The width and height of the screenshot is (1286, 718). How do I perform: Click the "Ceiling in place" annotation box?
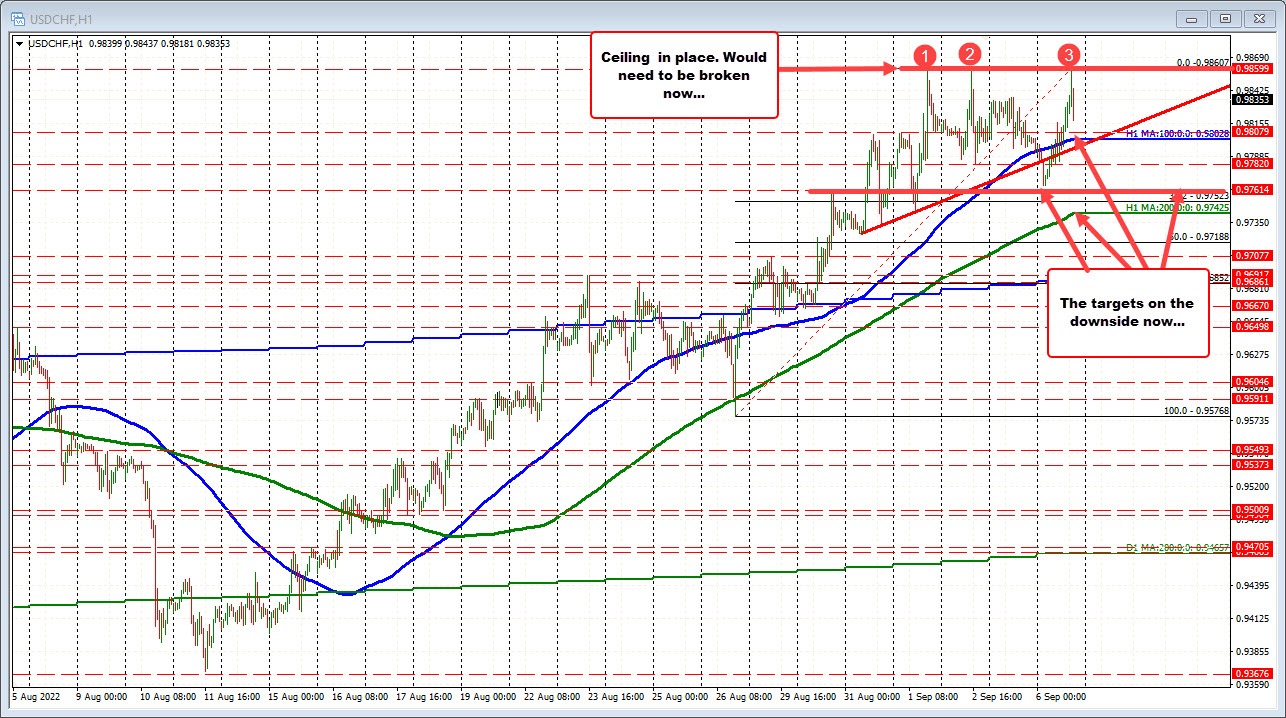684,76
